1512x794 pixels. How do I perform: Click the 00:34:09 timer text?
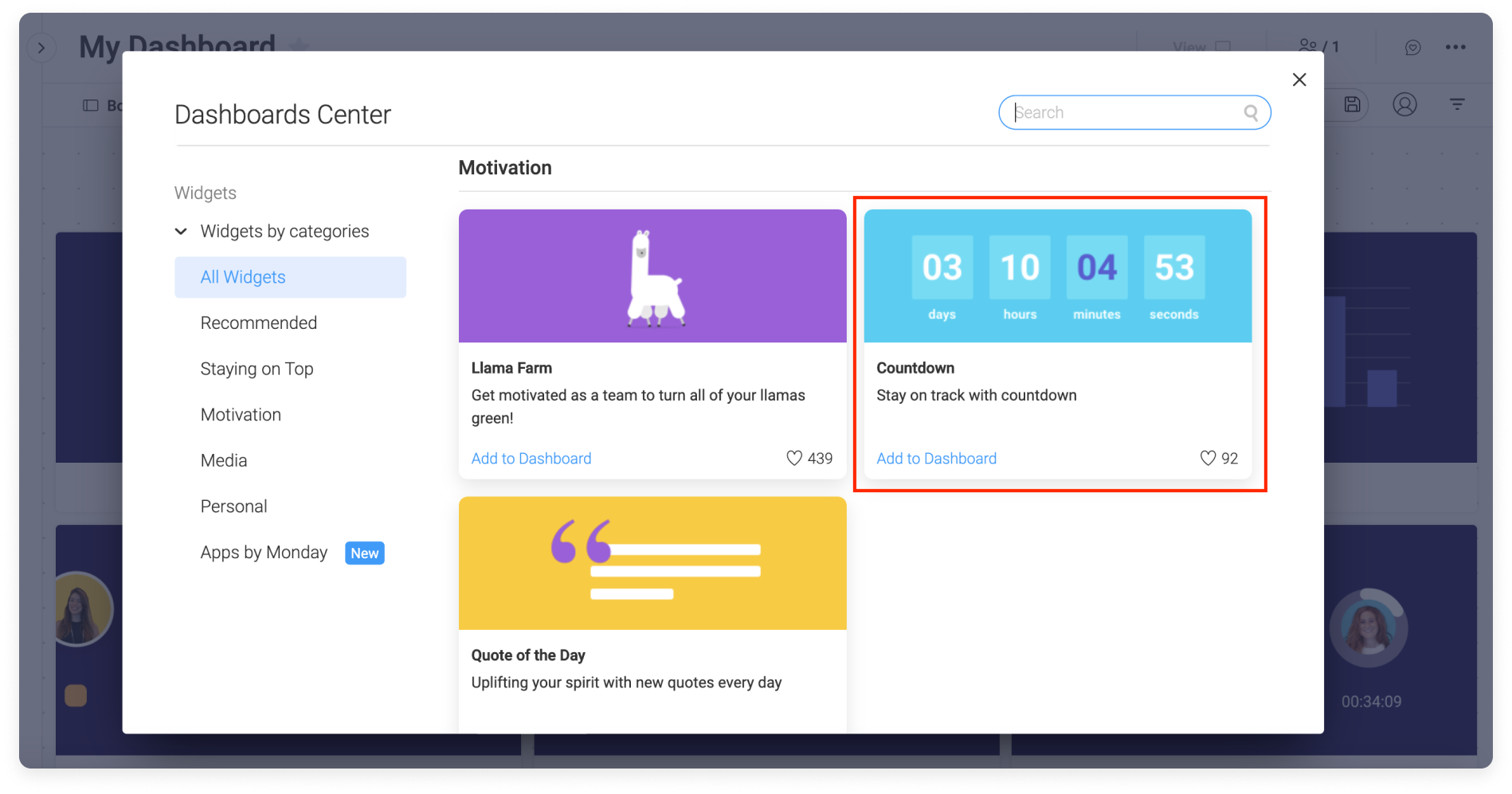[1371, 702]
